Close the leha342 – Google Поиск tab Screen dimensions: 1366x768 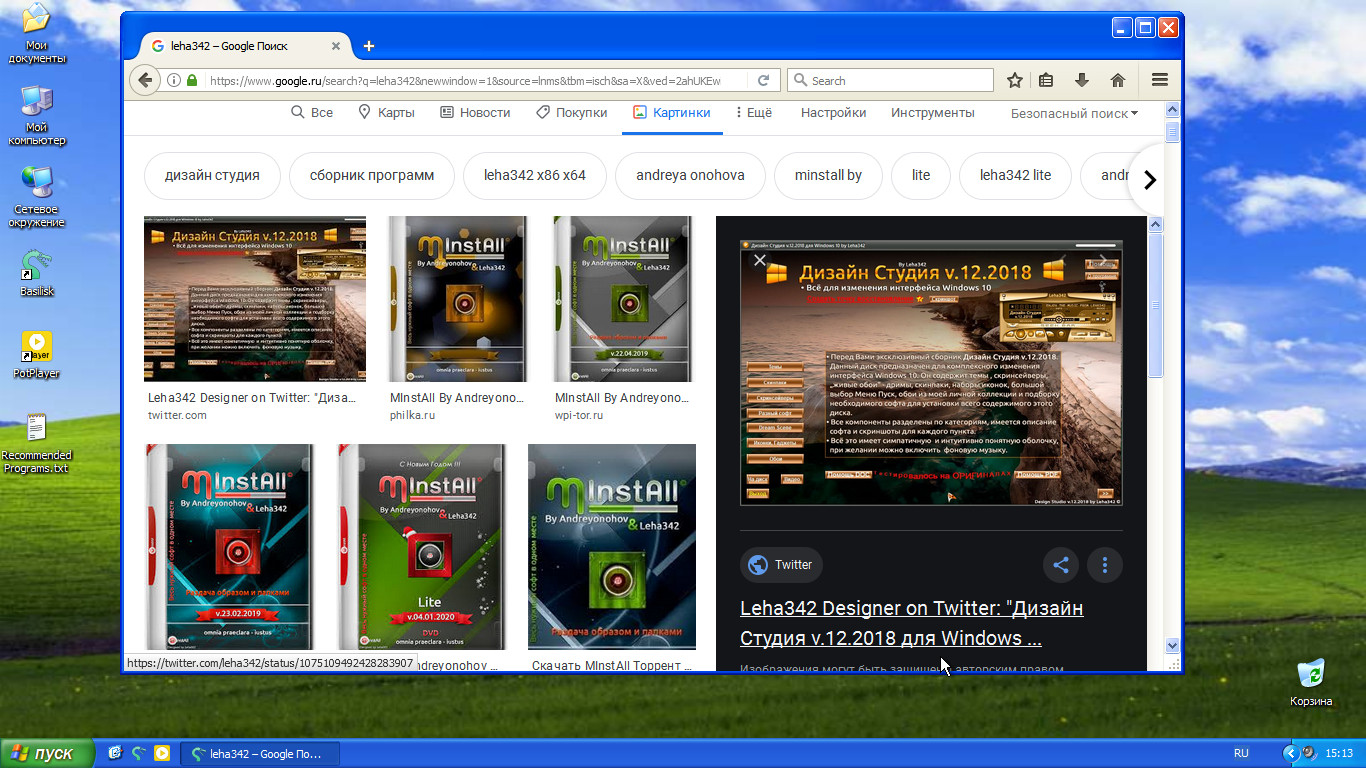click(336, 46)
